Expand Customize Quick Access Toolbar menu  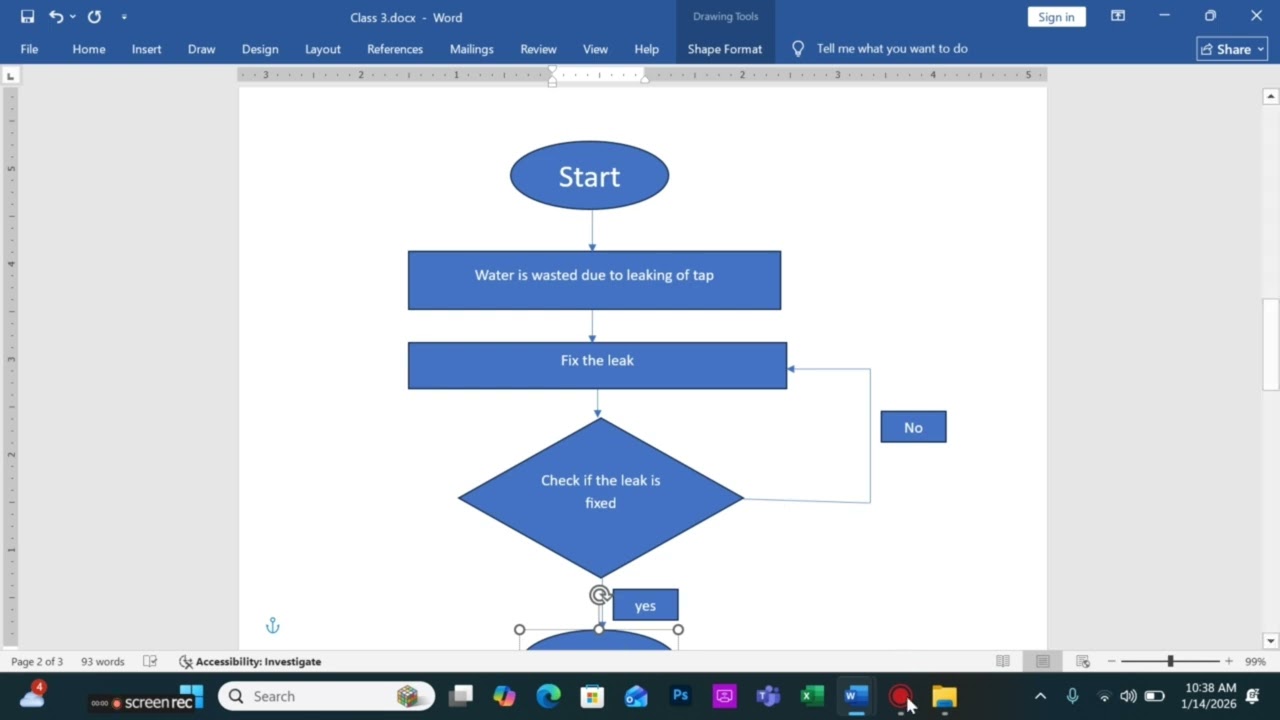(124, 17)
